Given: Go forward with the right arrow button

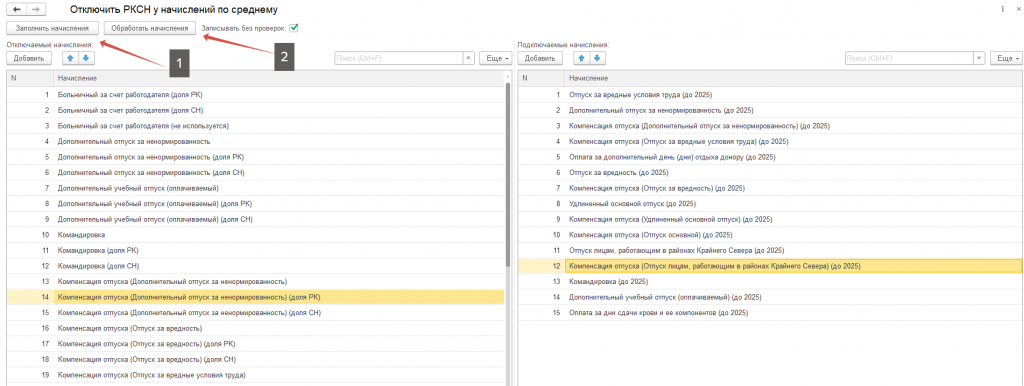Looking at the screenshot, I should (35, 10).
